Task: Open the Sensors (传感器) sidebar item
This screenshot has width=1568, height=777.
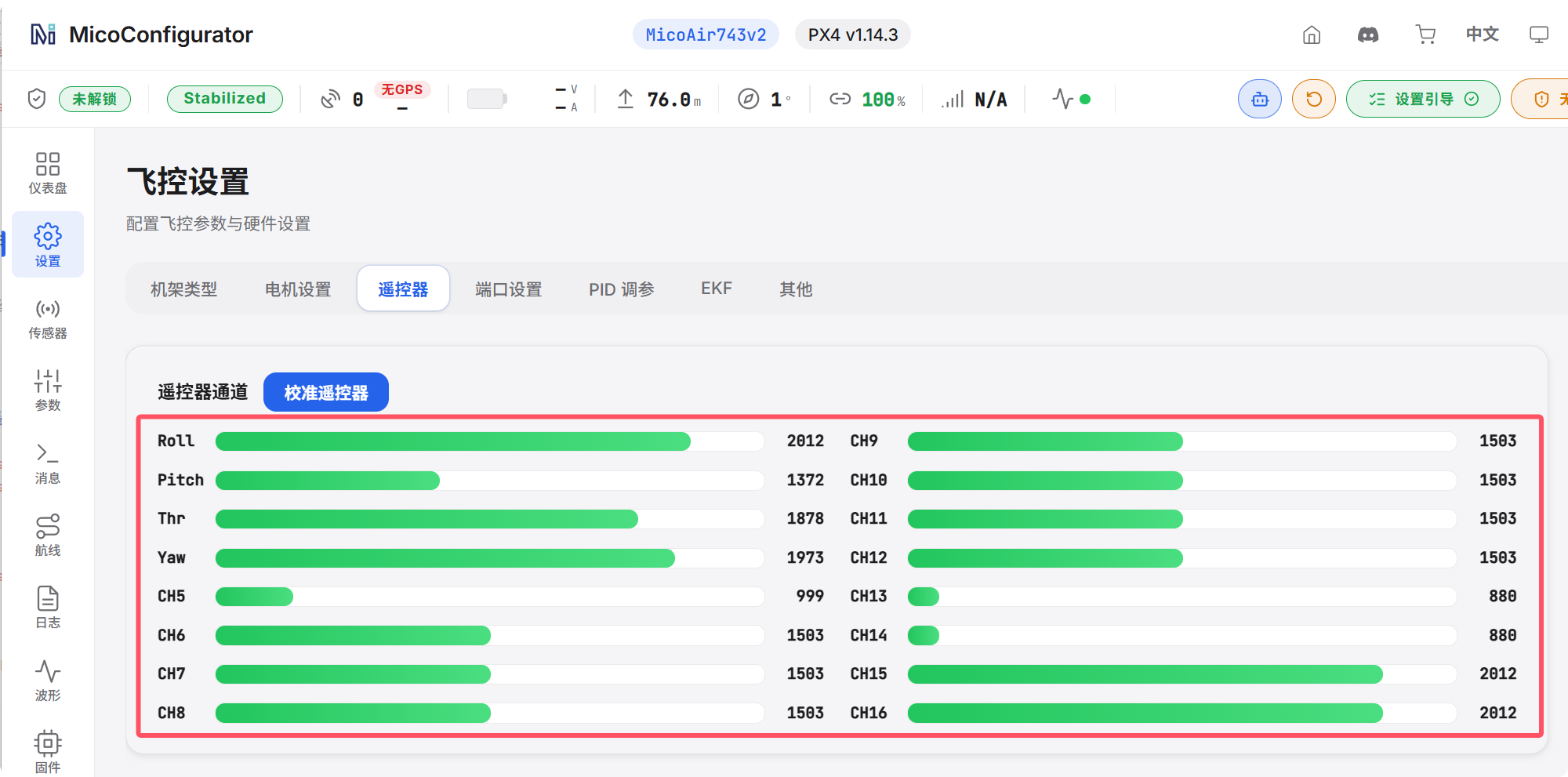Action: pos(48,318)
